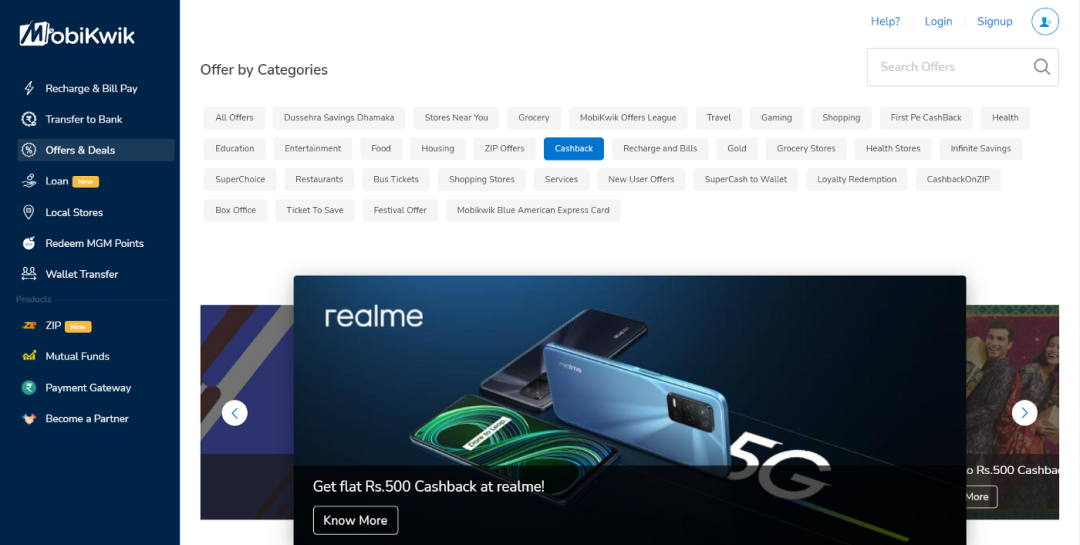Select Mobikwik Blue American Express Card category
The image size is (1080, 545).
[x=533, y=211]
